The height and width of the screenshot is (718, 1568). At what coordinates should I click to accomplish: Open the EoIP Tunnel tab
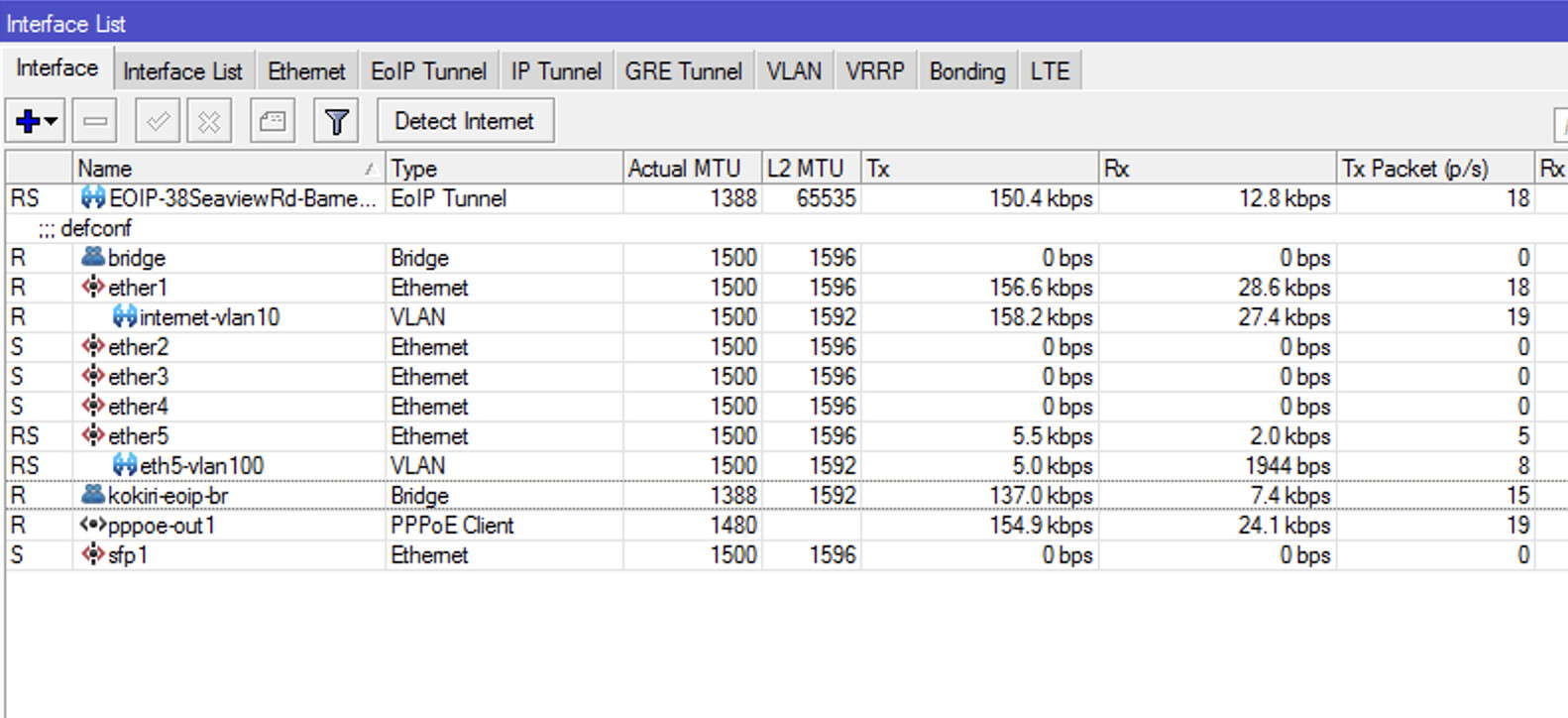click(x=428, y=71)
